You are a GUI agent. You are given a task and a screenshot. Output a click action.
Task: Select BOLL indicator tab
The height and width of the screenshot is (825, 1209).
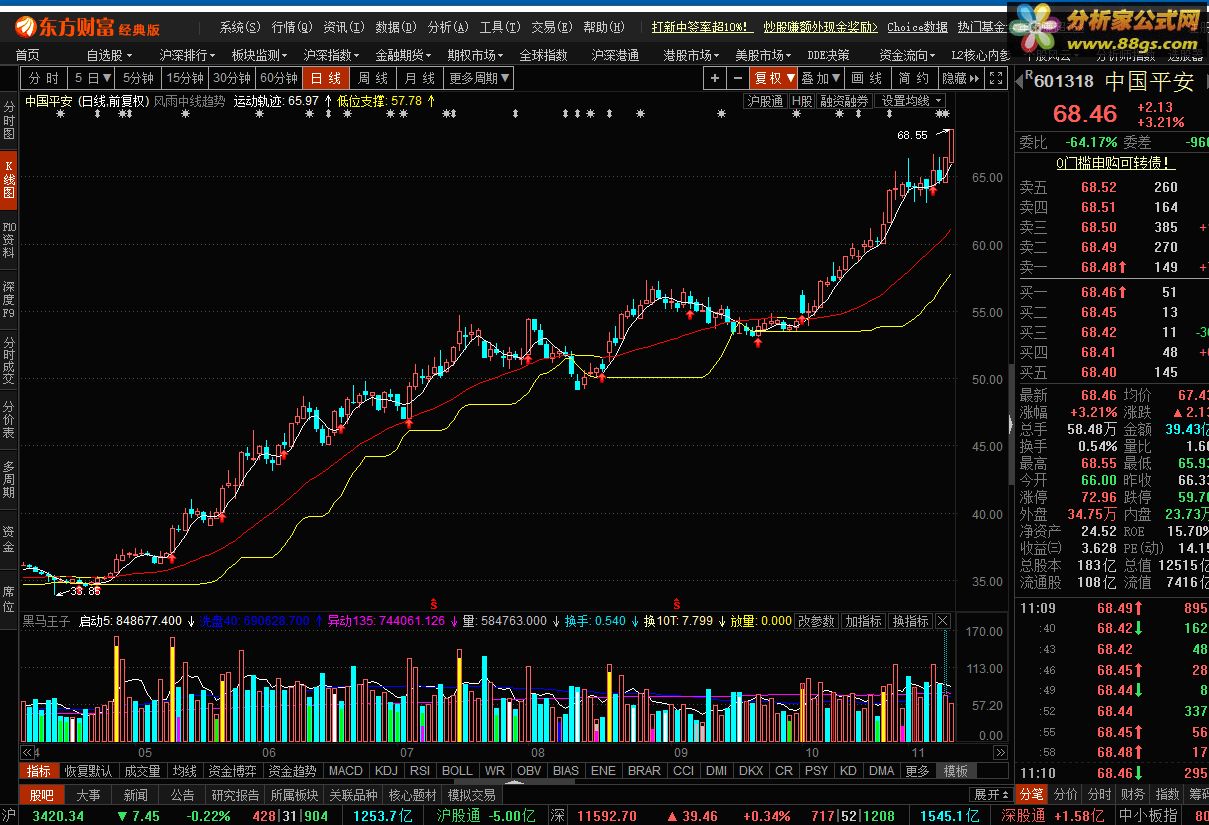click(x=457, y=771)
